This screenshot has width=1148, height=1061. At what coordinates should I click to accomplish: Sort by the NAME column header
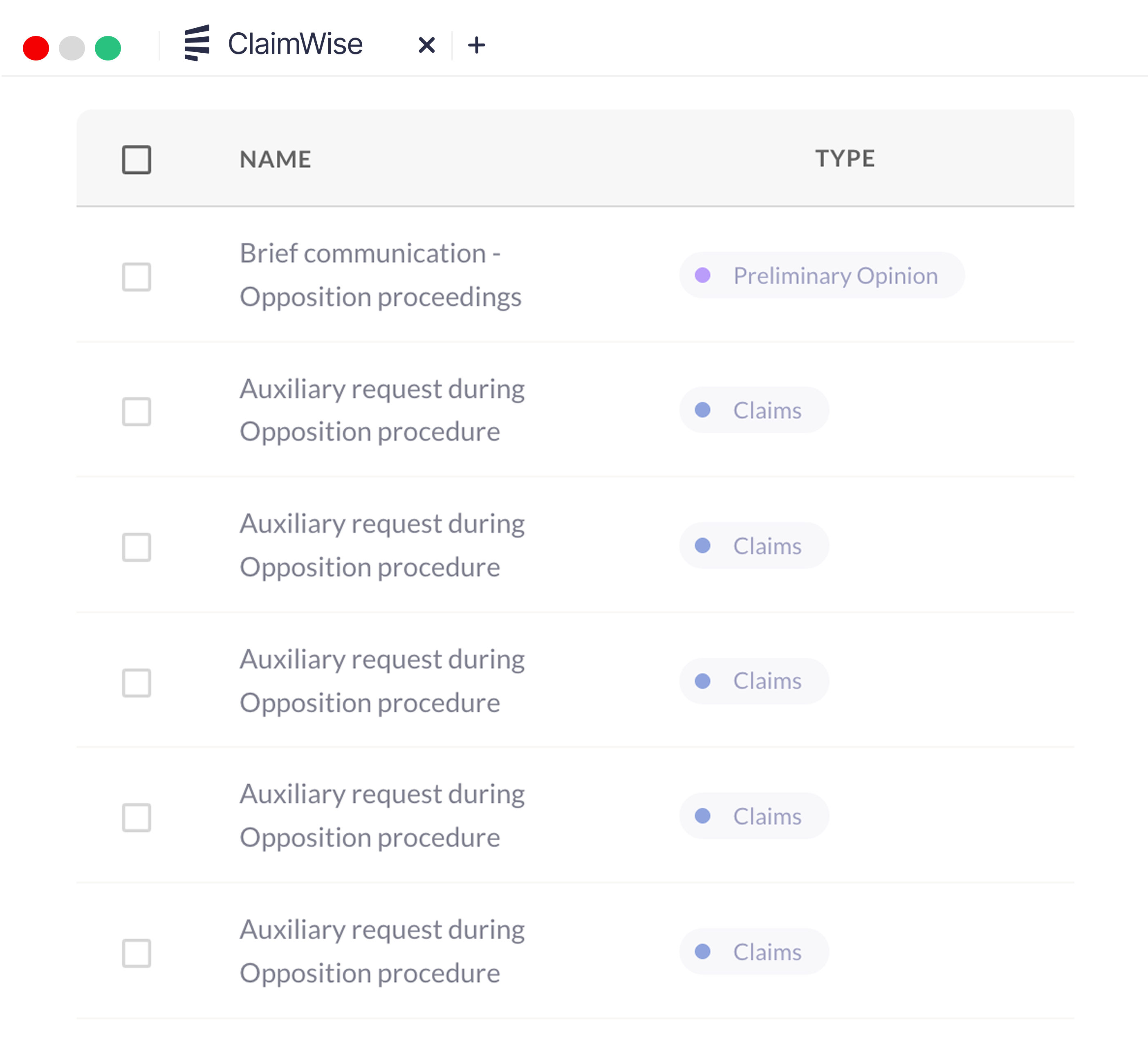pyautogui.click(x=275, y=160)
